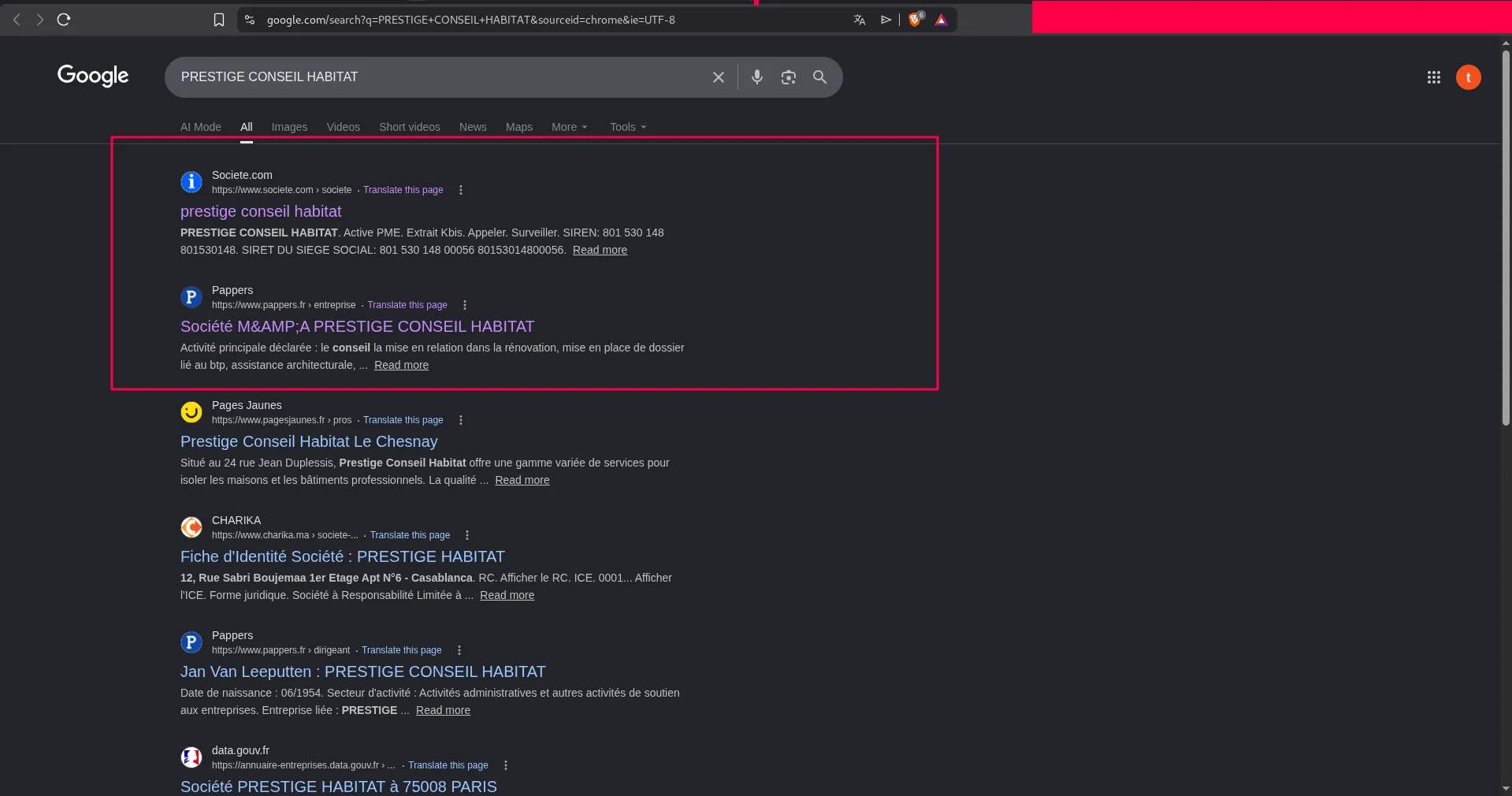This screenshot has height=796, width=1512.
Task: Click the page vertical scrollbar
Action: point(1506,236)
